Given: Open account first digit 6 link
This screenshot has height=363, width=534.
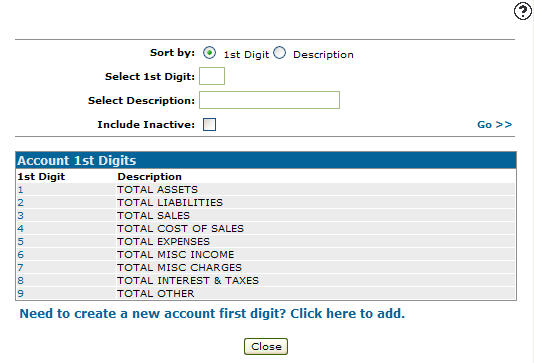Looking at the screenshot, I should pyautogui.click(x=20, y=254).
